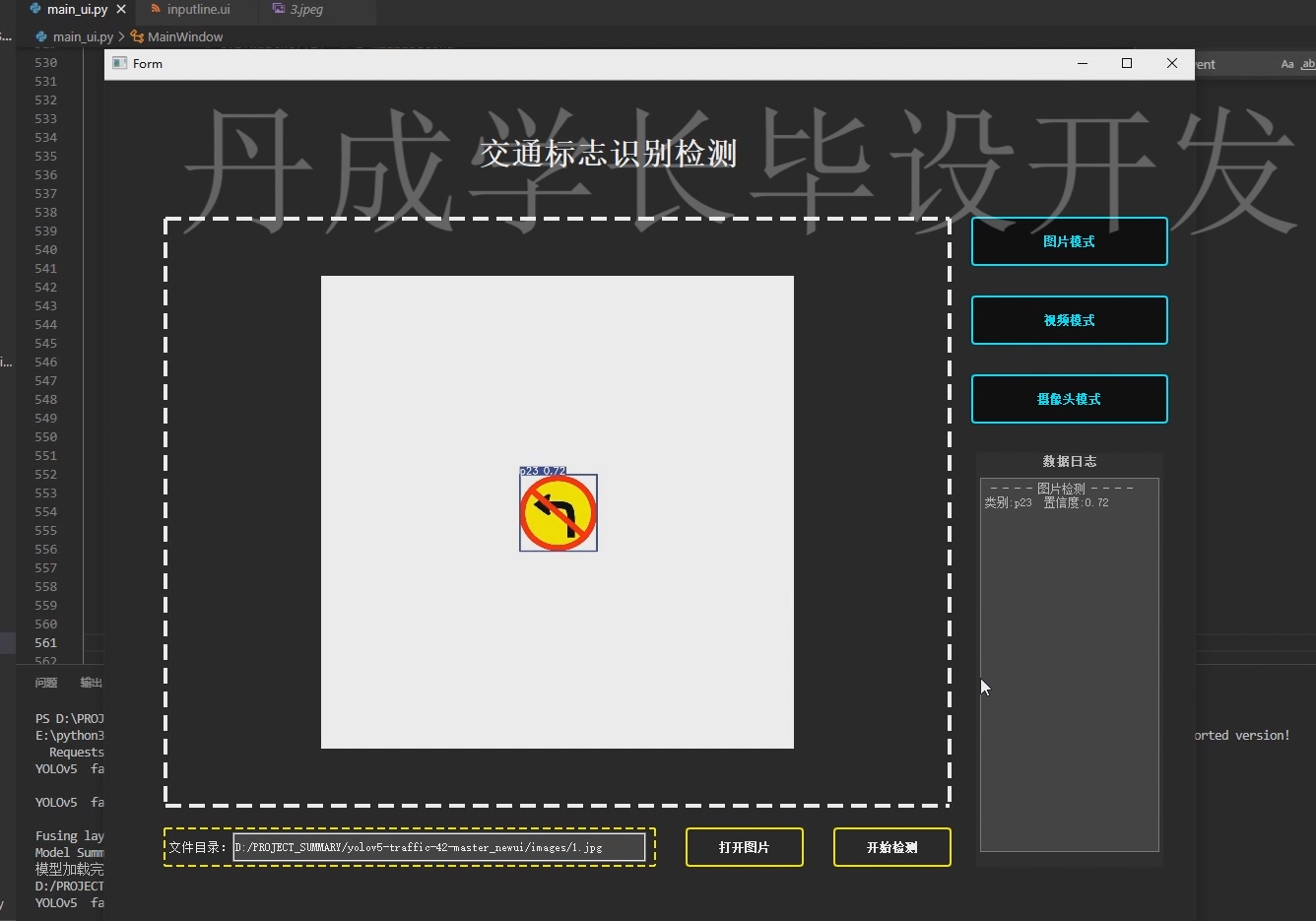Click the 模型加载完 terminal line

[69, 869]
